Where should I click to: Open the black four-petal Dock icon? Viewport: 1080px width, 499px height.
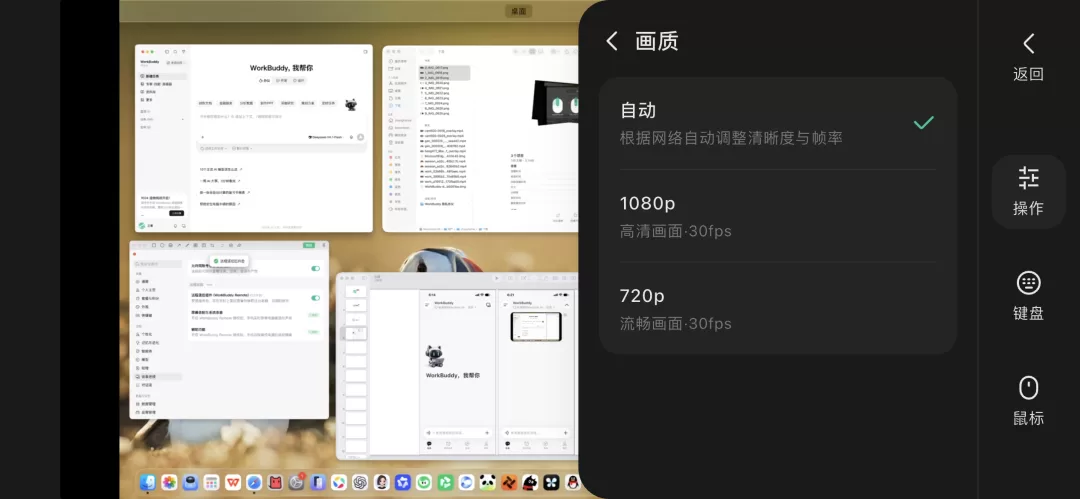pyautogui.click(x=552, y=482)
